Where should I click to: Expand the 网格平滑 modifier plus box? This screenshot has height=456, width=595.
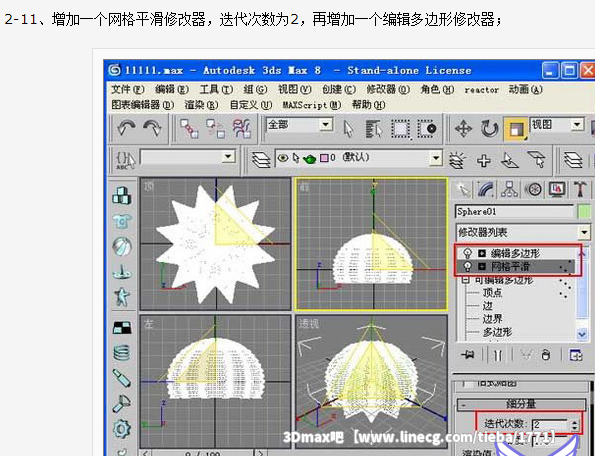pos(482,266)
